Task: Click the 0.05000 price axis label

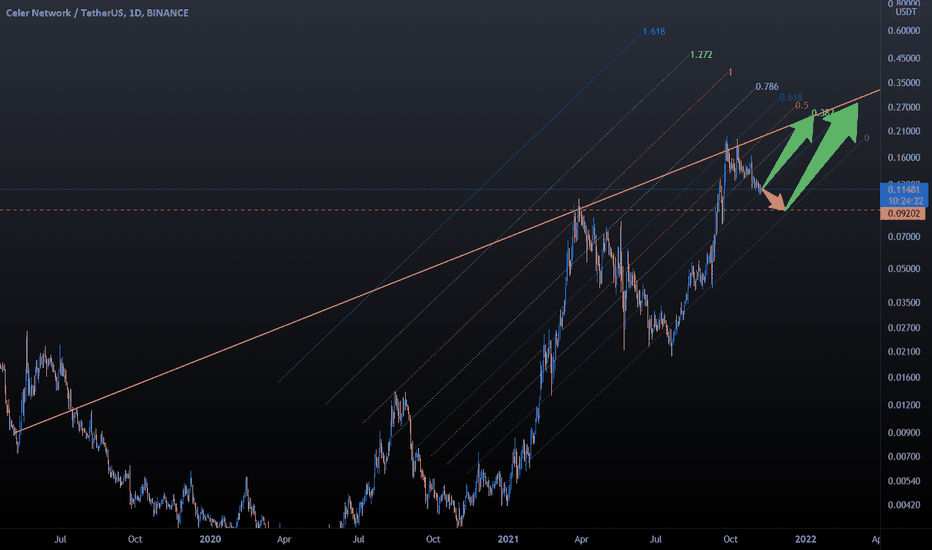Action: [903, 269]
